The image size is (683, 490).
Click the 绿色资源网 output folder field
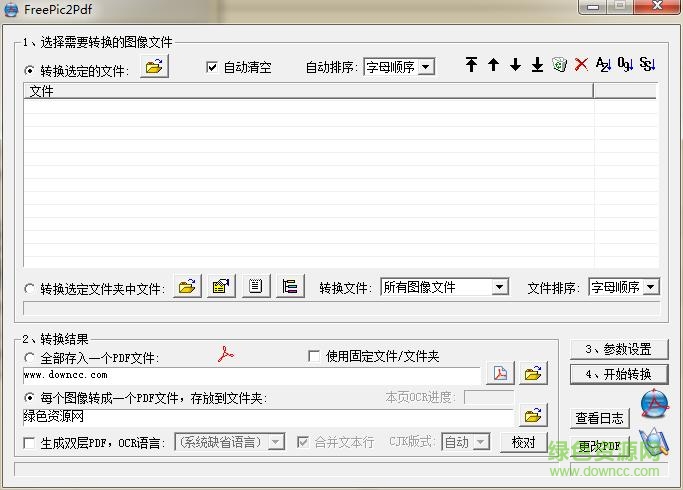coord(268,417)
